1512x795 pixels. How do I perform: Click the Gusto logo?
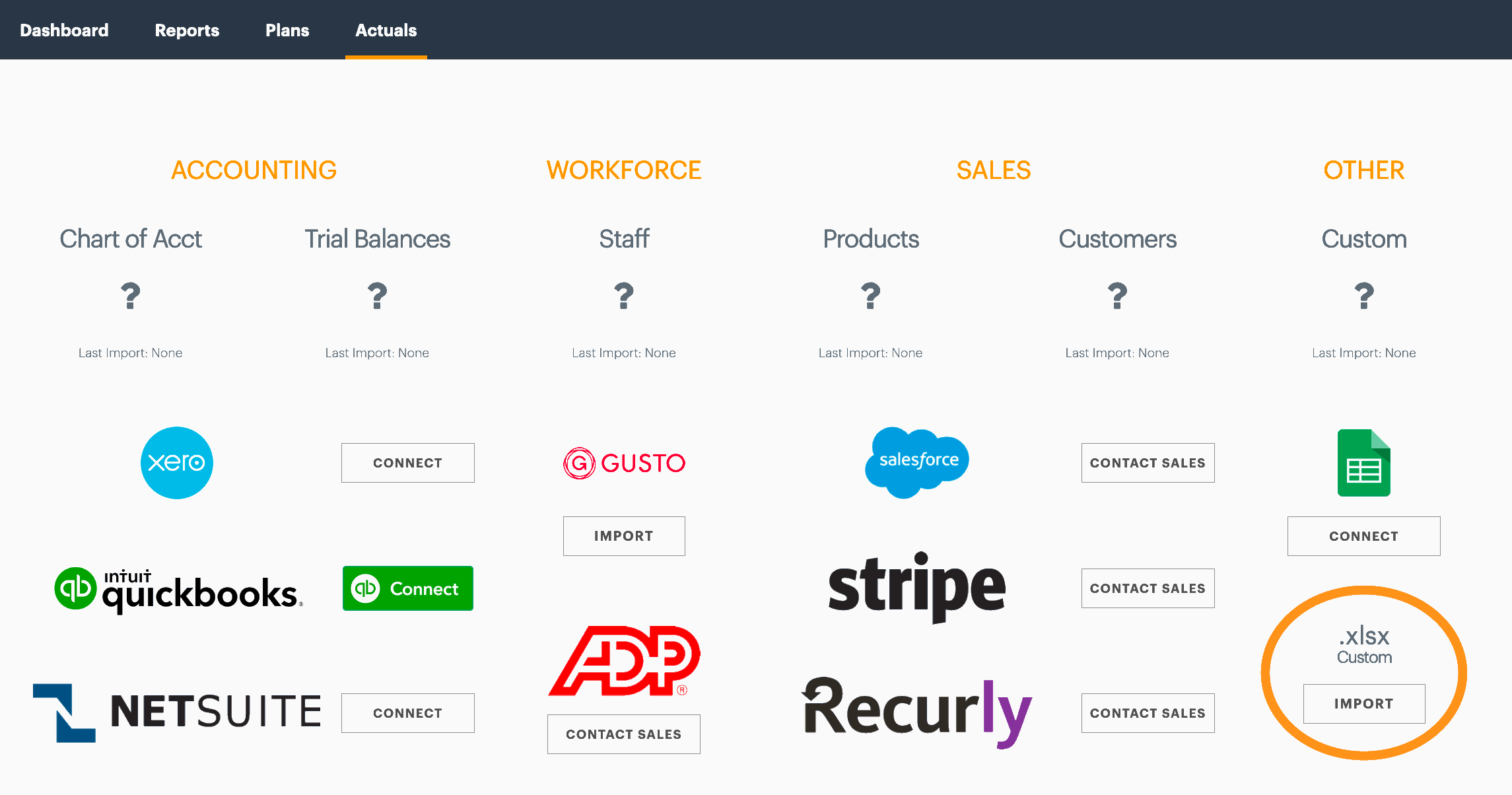(x=624, y=463)
